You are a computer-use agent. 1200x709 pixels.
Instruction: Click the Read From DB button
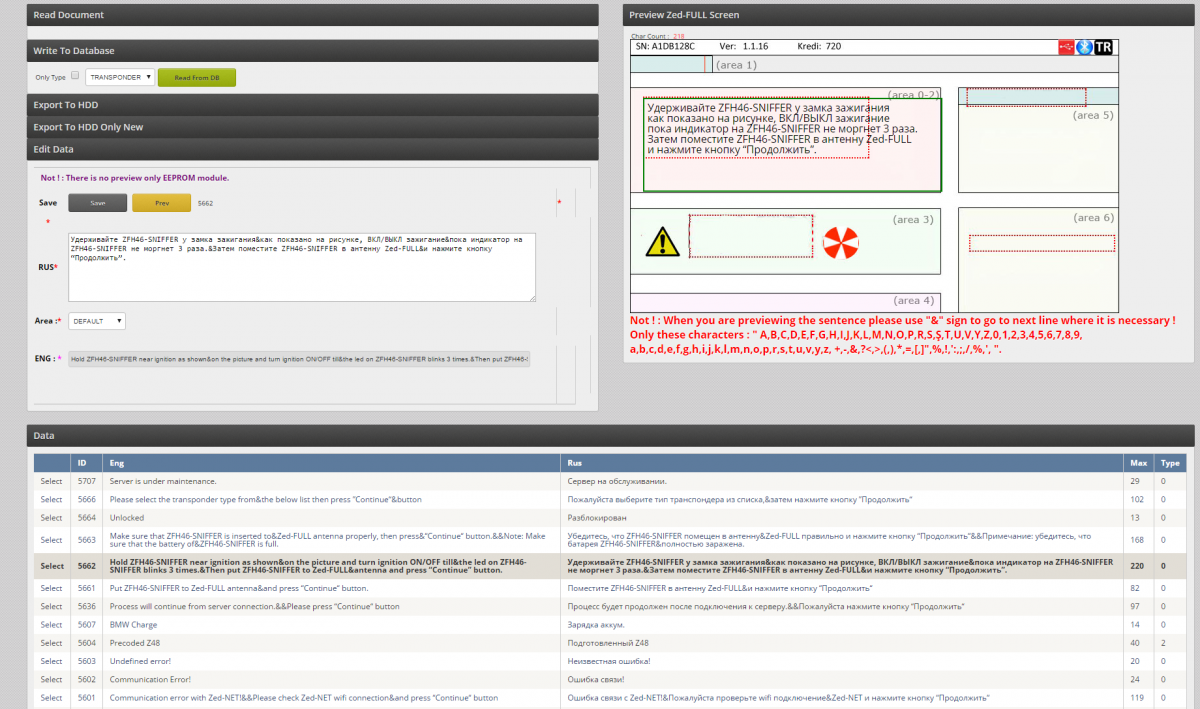click(x=197, y=77)
